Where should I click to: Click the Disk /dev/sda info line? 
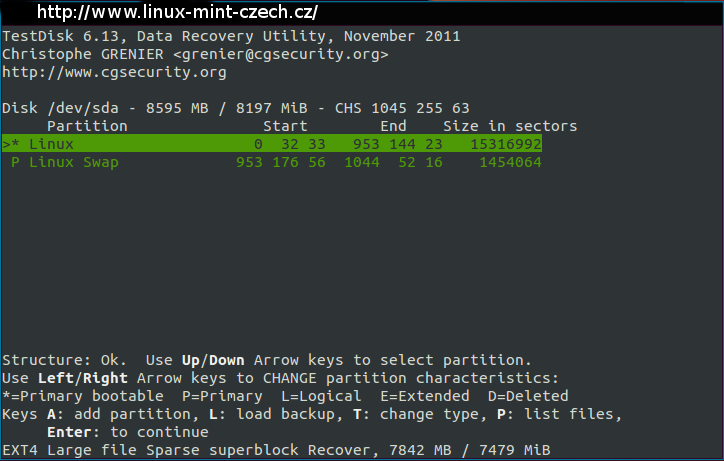(235, 108)
